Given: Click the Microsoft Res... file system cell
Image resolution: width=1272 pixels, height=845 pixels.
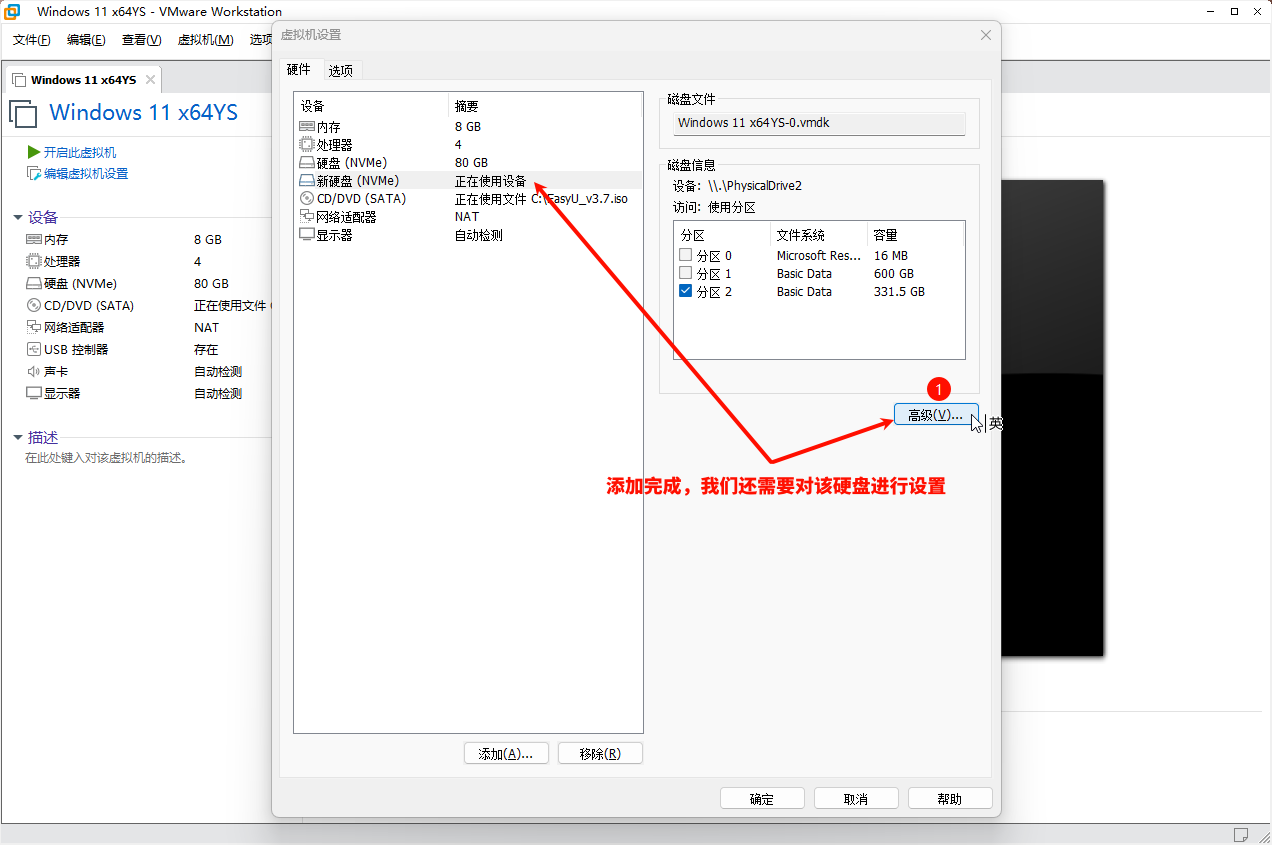Looking at the screenshot, I should click(819, 256).
